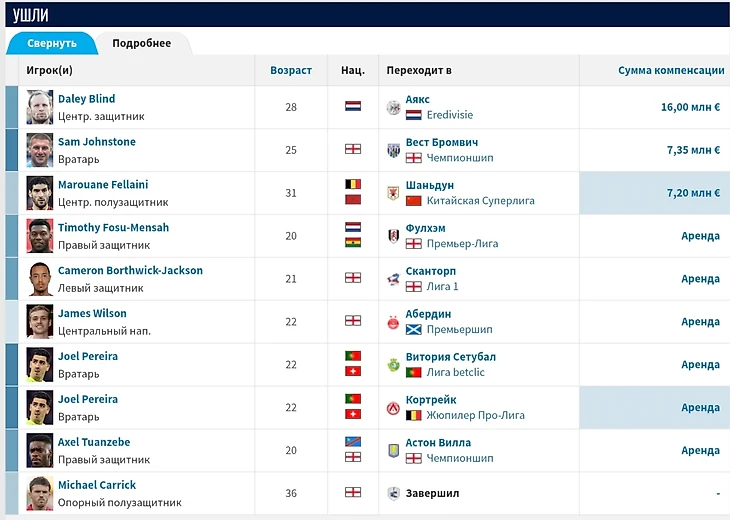Click the Kortrijk club crest icon
Screen dimensions: 730x520
tap(393, 408)
